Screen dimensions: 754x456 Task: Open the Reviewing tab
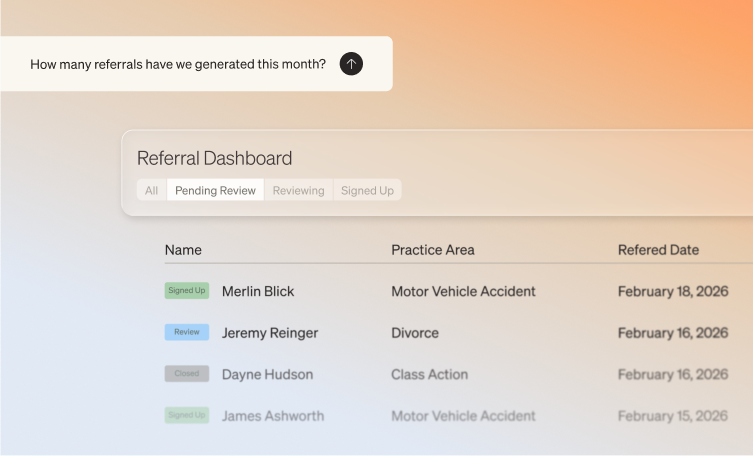298,190
